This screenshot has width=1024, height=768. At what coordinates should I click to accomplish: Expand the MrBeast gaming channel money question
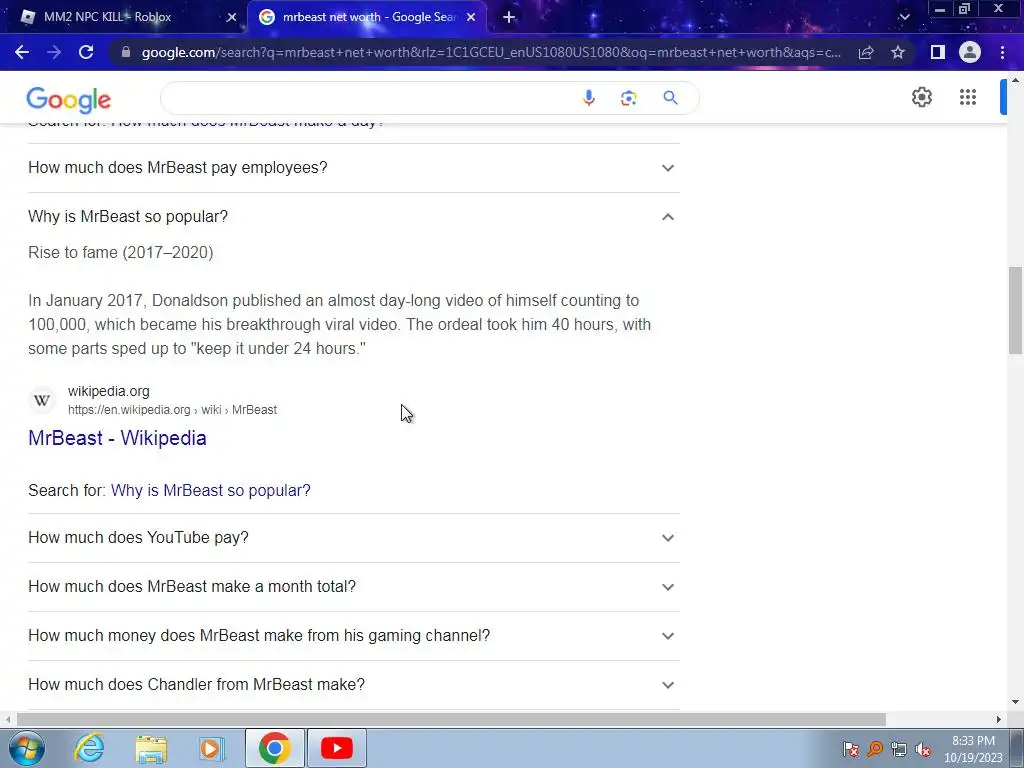point(353,635)
